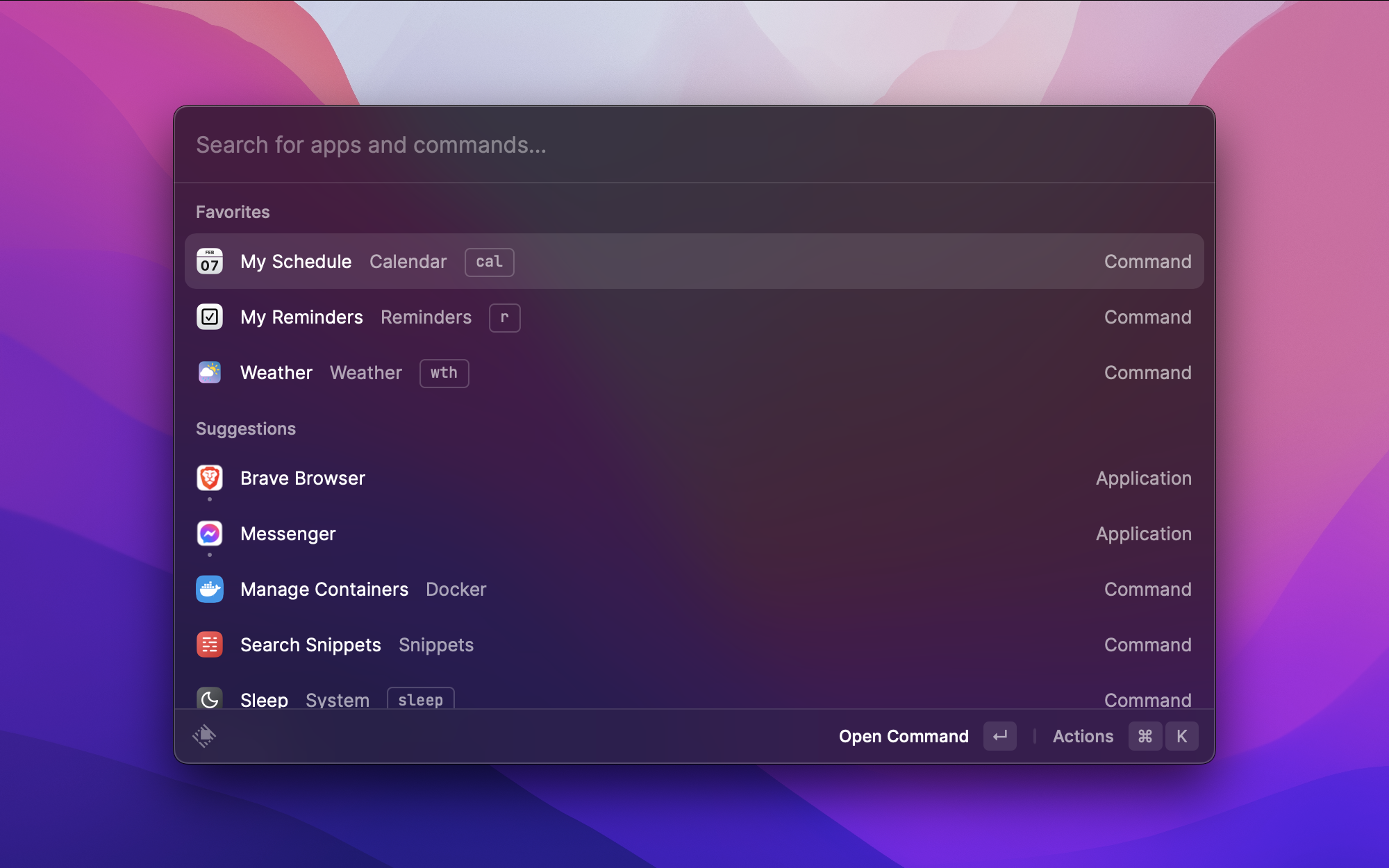Select Manage Containers Docker entry
Viewport: 1389px width, 868px height.
coord(694,589)
